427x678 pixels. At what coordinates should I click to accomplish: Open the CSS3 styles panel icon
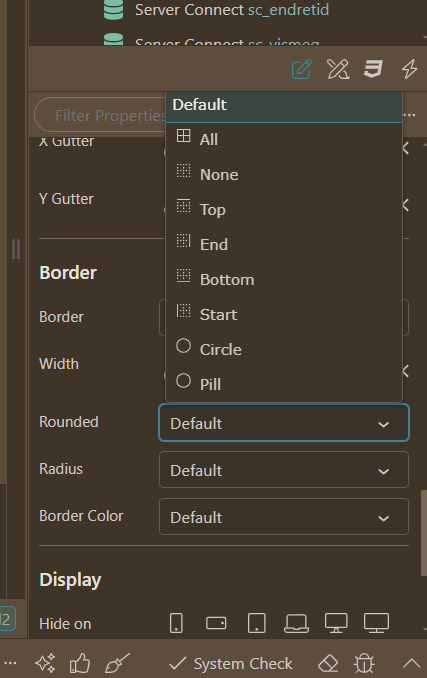373,69
